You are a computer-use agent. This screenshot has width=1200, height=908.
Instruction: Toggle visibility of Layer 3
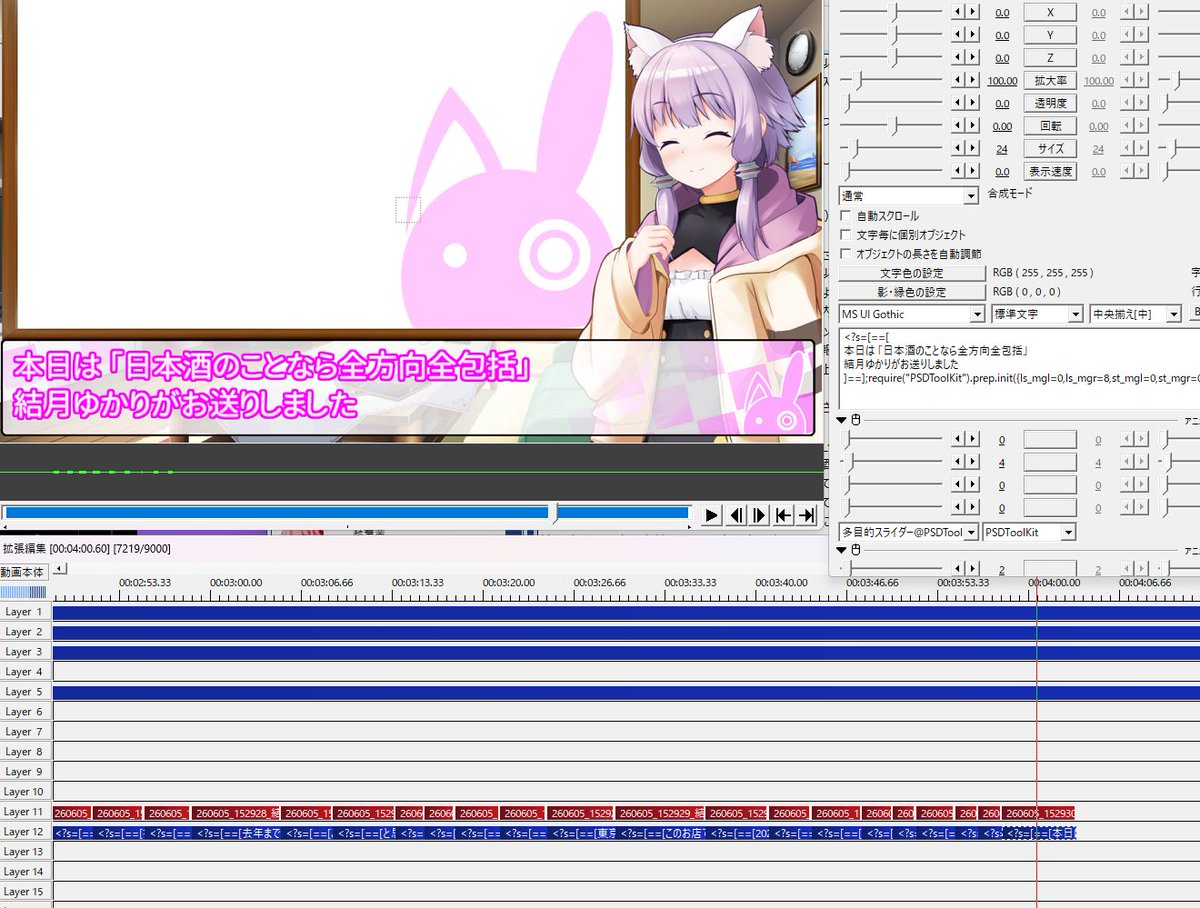tap(25, 652)
